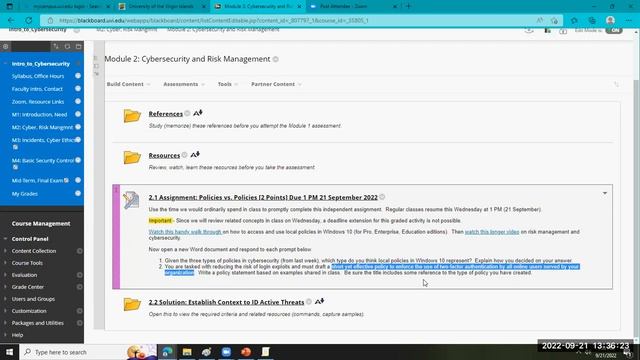This screenshot has height=360, width=640.
Task: Open File Explorer from the taskbar
Action: pyautogui.click(x=187, y=352)
